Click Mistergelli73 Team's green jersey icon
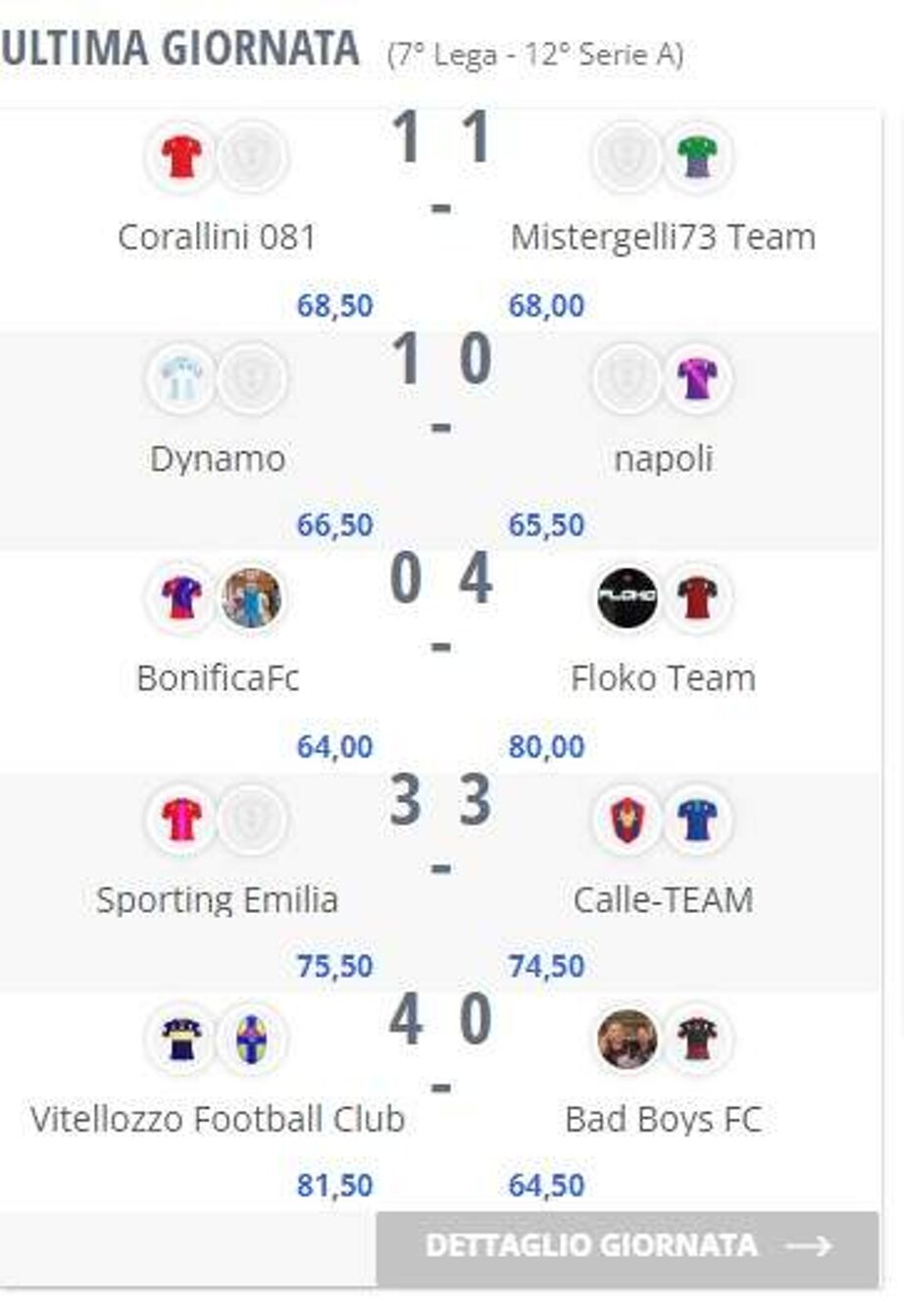This screenshot has height=1316, width=904. [x=697, y=157]
